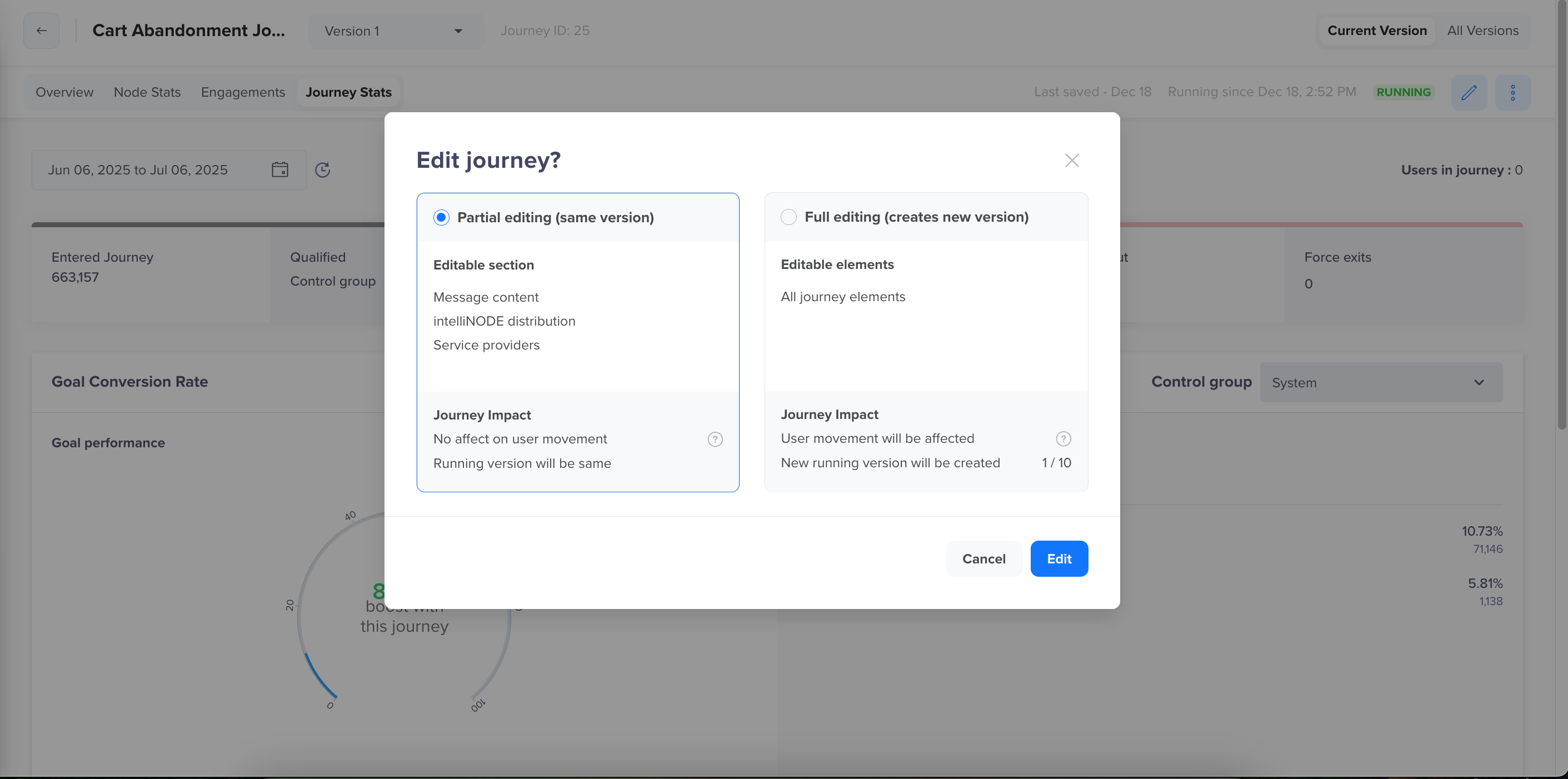
Task: Navigate back using the back arrow
Action: coord(41,31)
